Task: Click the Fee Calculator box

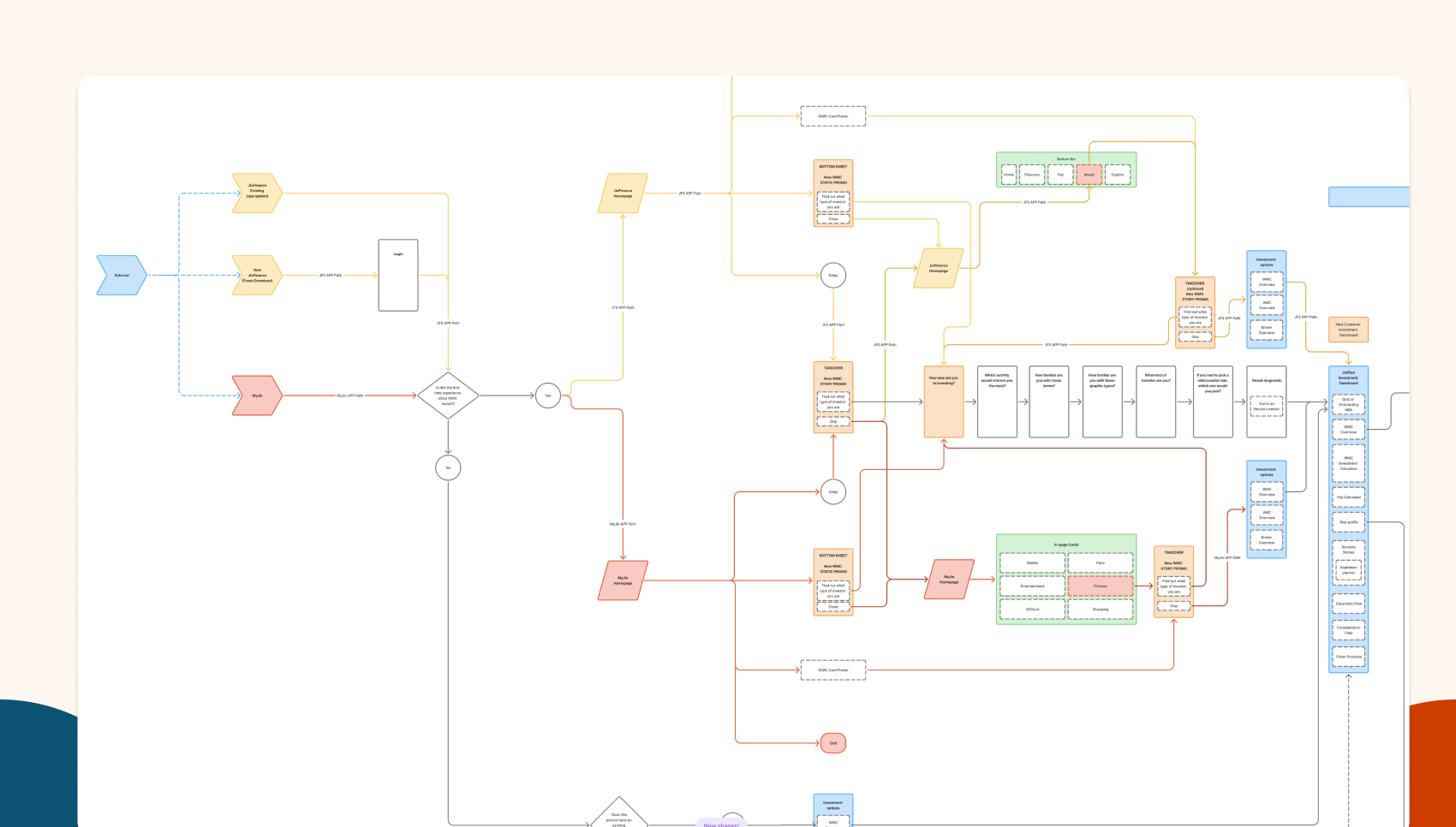Action: click(x=1348, y=497)
